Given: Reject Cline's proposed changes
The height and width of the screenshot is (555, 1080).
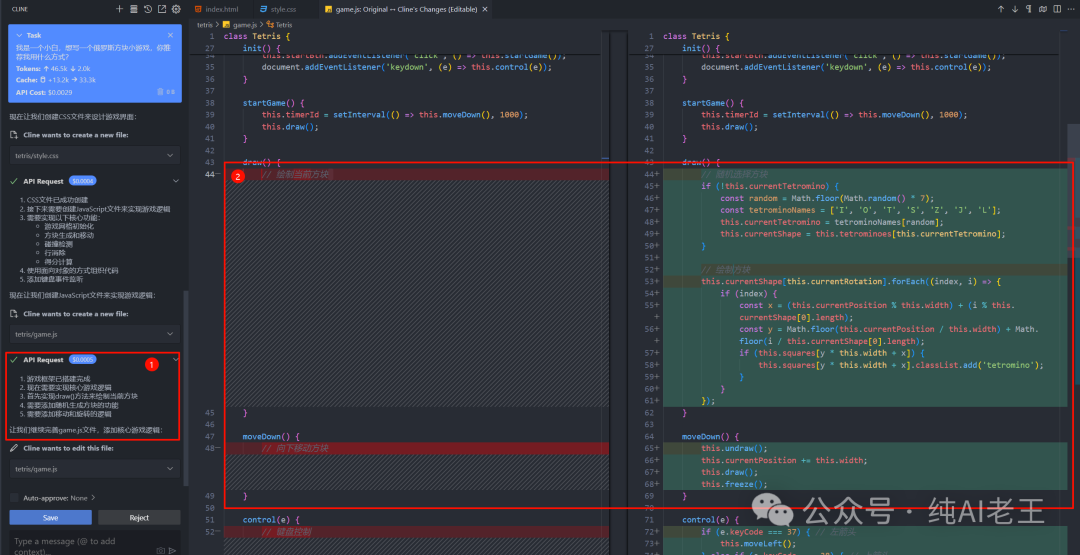Looking at the screenshot, I should click(x=139, y=517).
